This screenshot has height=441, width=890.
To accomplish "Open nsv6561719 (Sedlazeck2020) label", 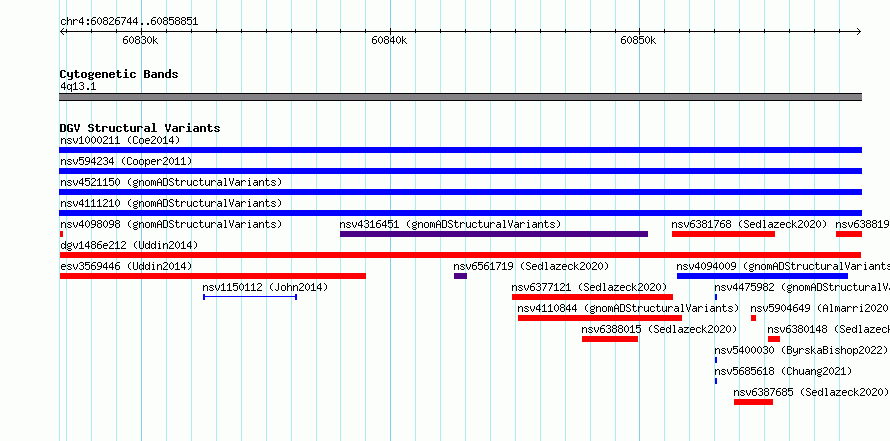I will point(531,266).
